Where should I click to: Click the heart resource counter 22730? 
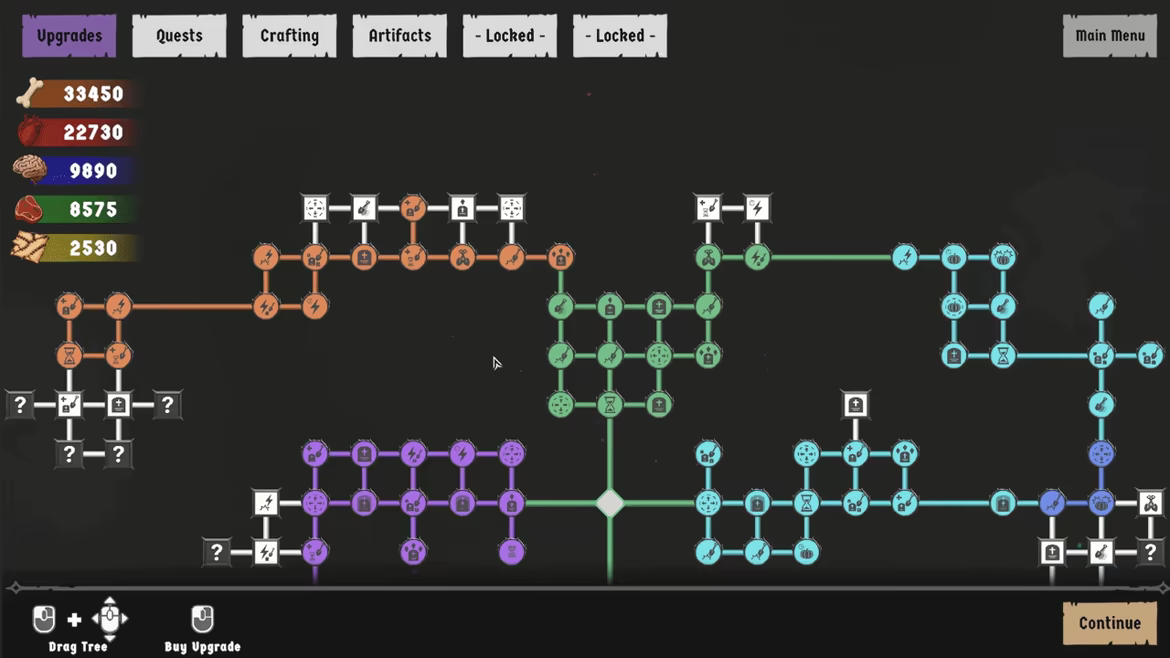pyautogui.click(x=77, y=132)
